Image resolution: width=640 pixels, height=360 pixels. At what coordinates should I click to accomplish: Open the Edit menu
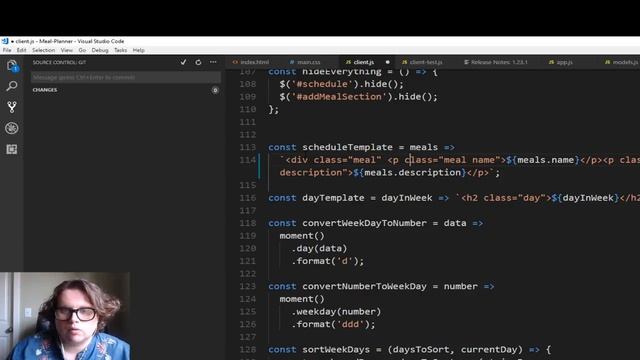coord(21,50)
